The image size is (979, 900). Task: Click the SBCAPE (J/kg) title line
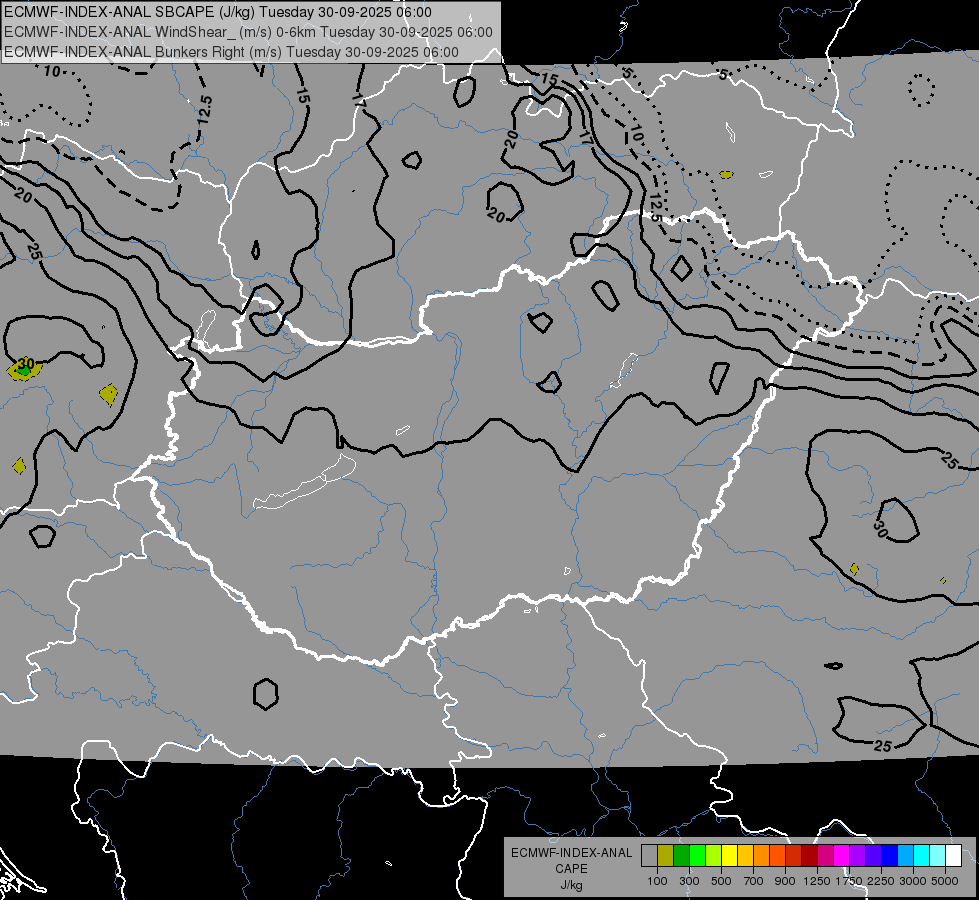(218, 12)
